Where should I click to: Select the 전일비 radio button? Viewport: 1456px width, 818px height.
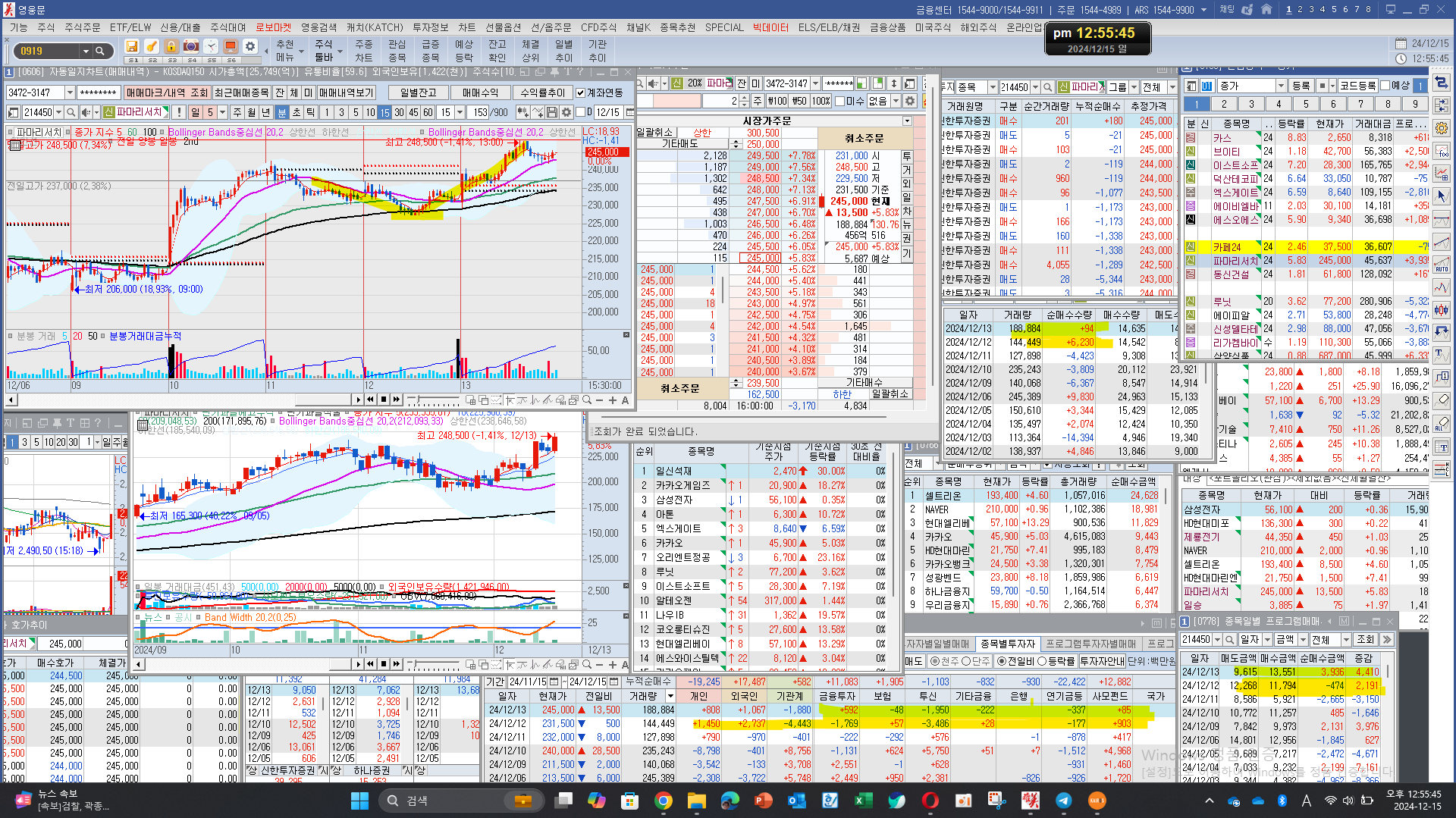[x=1001, y=661]
